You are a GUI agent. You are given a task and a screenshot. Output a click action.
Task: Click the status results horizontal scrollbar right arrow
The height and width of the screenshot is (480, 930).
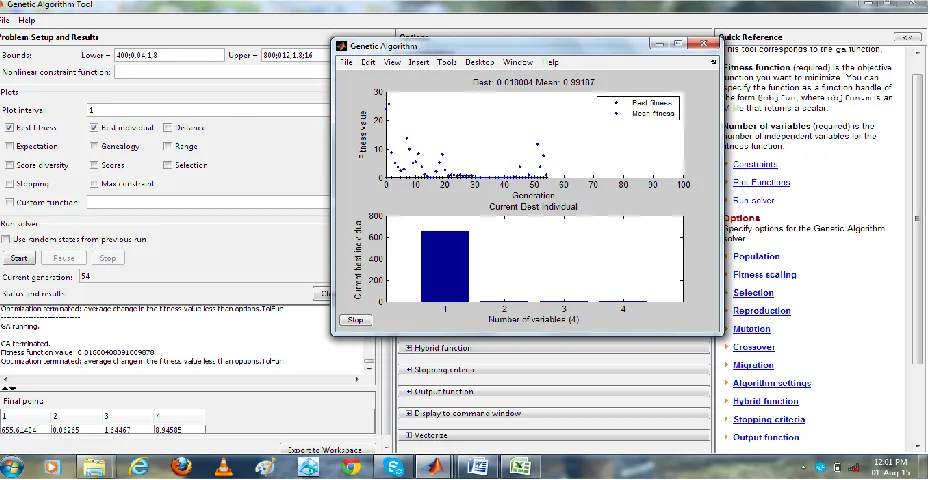(x=357, y=379)
